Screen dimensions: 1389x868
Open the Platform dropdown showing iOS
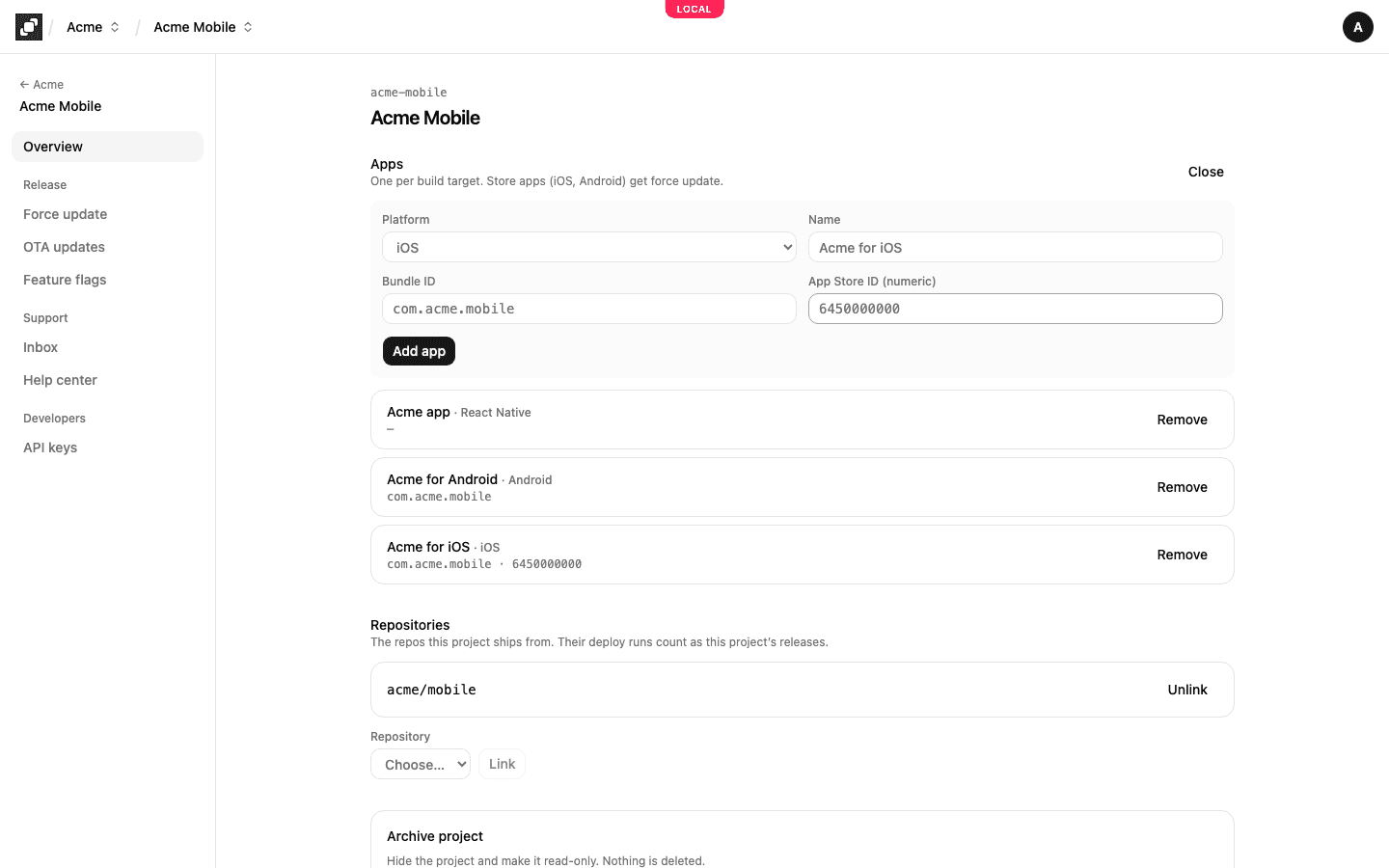(x=589, y=247)
